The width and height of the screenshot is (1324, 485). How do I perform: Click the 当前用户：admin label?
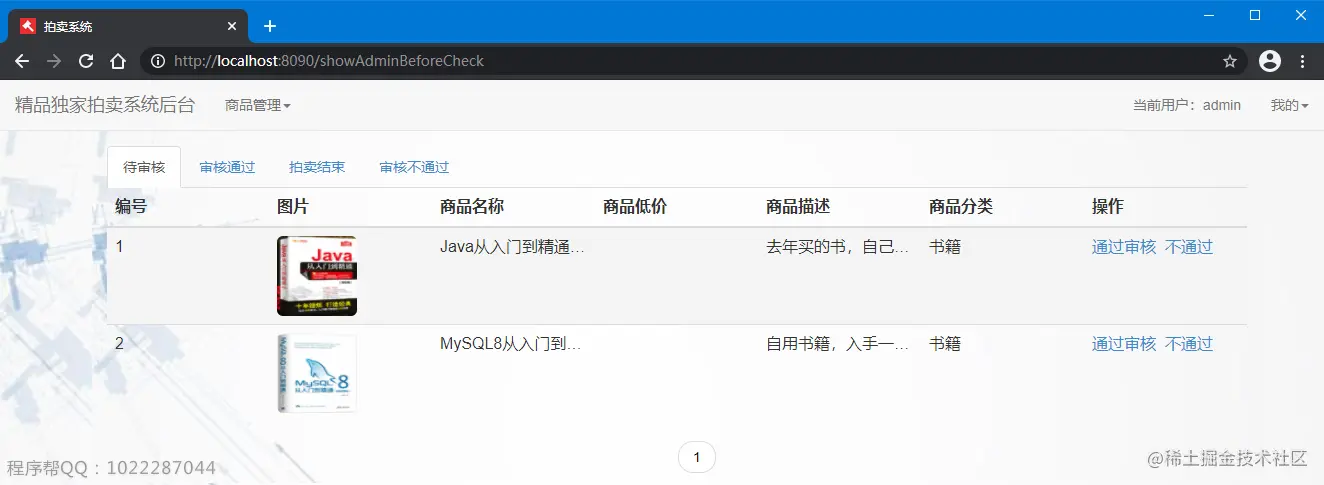1187,105
